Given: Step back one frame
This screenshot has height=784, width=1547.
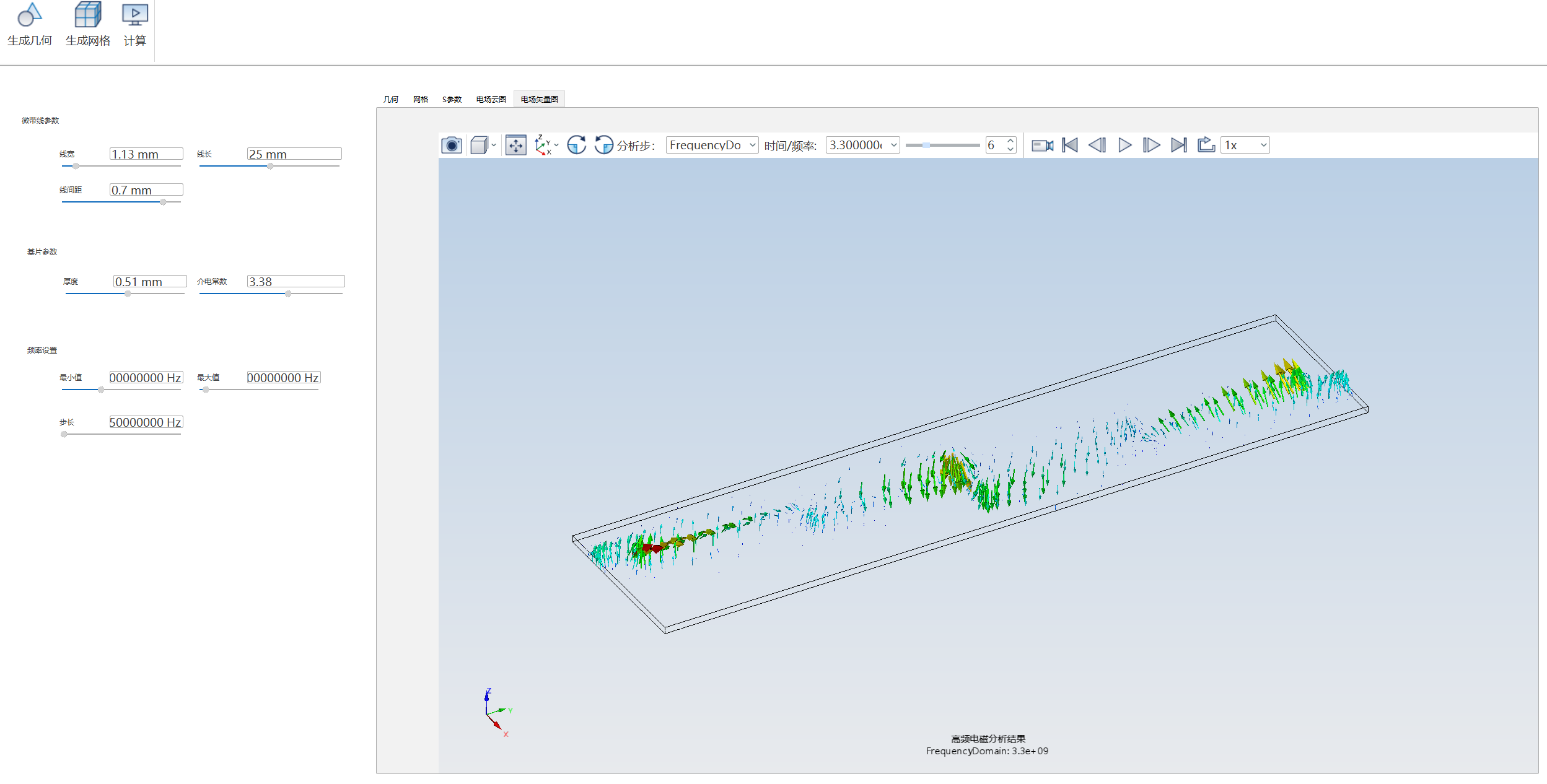Looking at the screenshot, I should click(1097, 146).
